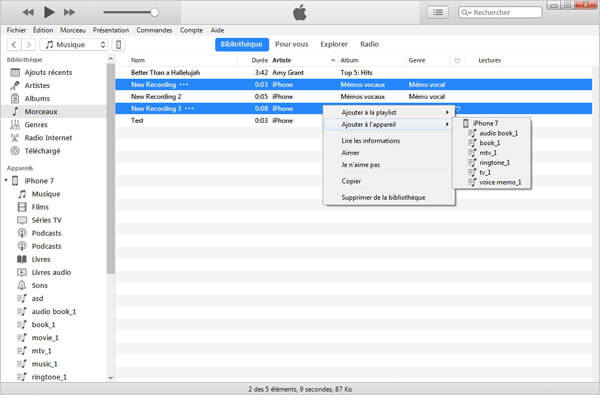The width and height of the screenshot is (600, 395).
Task: Sort by the Genre column header
Action: 417,60
